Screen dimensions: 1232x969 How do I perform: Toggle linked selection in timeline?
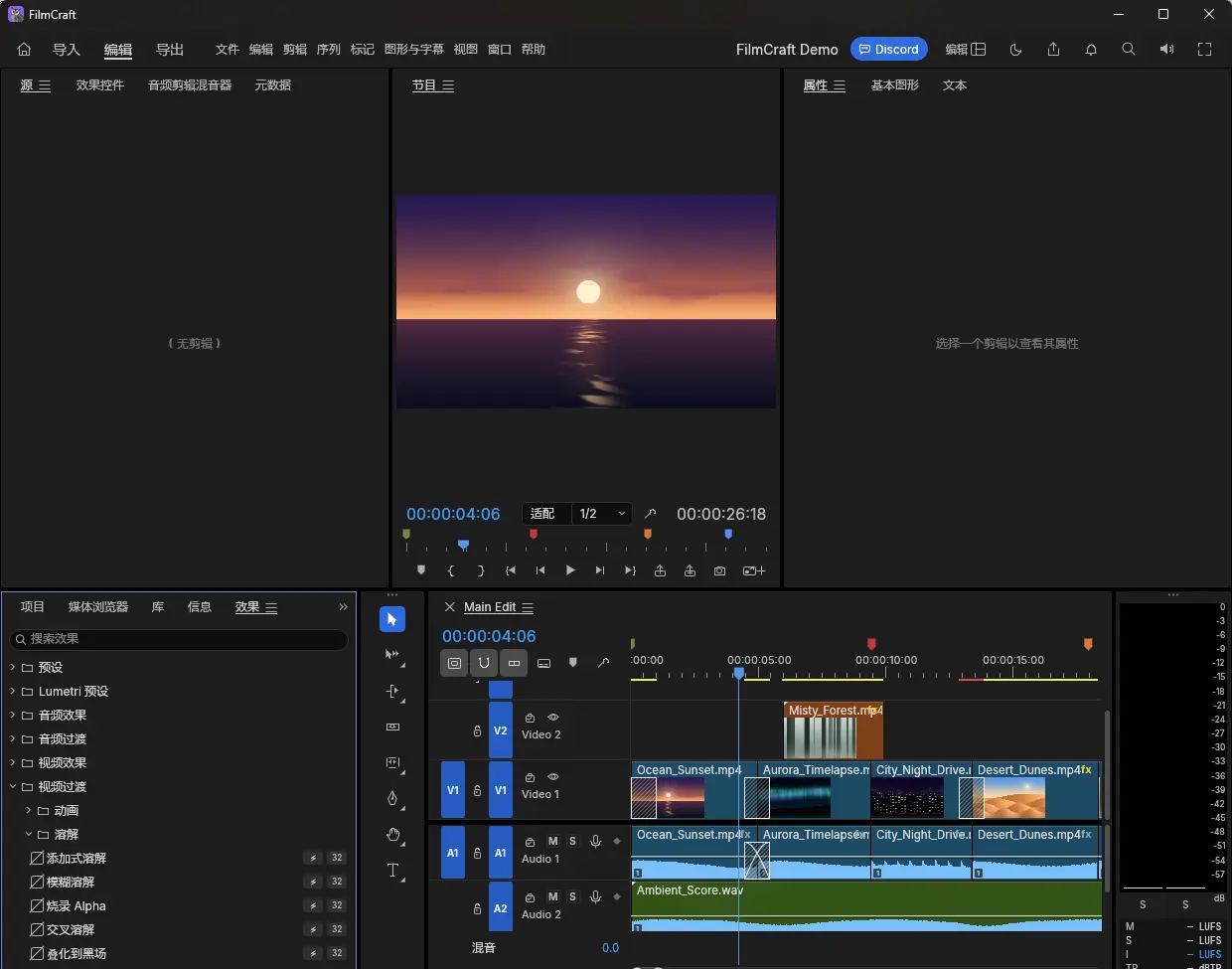tap(514, 663)
